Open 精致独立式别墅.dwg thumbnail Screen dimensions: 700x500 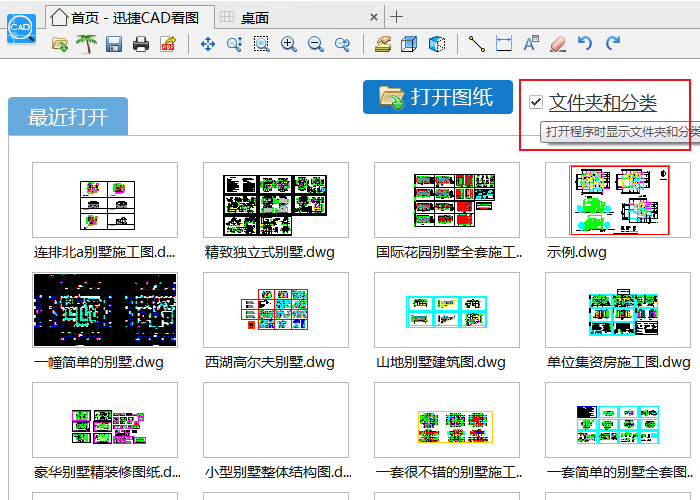[276, 200]
